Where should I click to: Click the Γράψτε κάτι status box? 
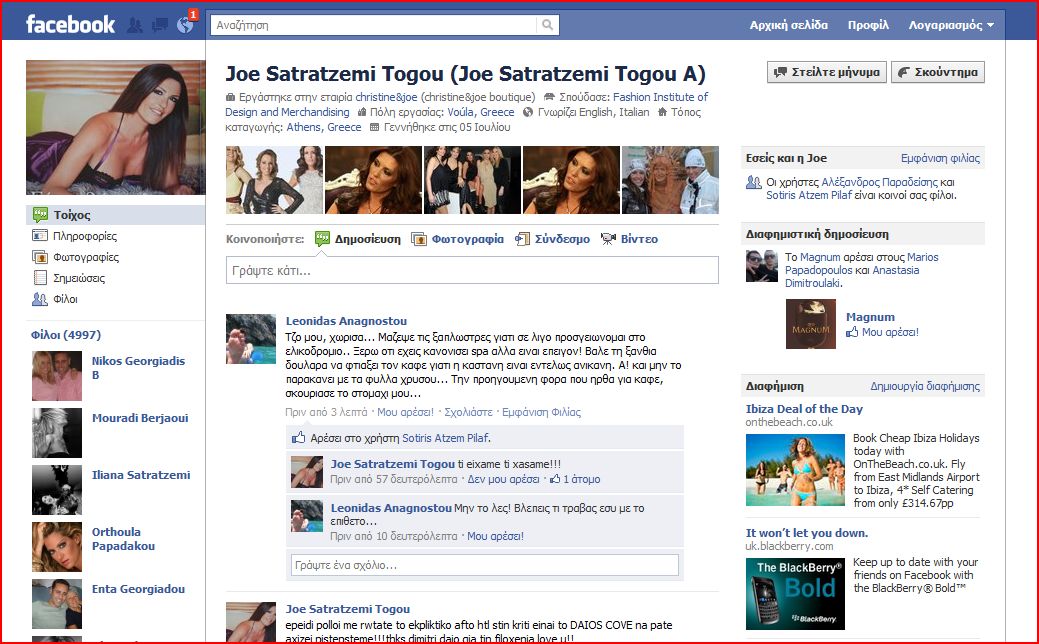pyautogui.click(x=472, y=270)
